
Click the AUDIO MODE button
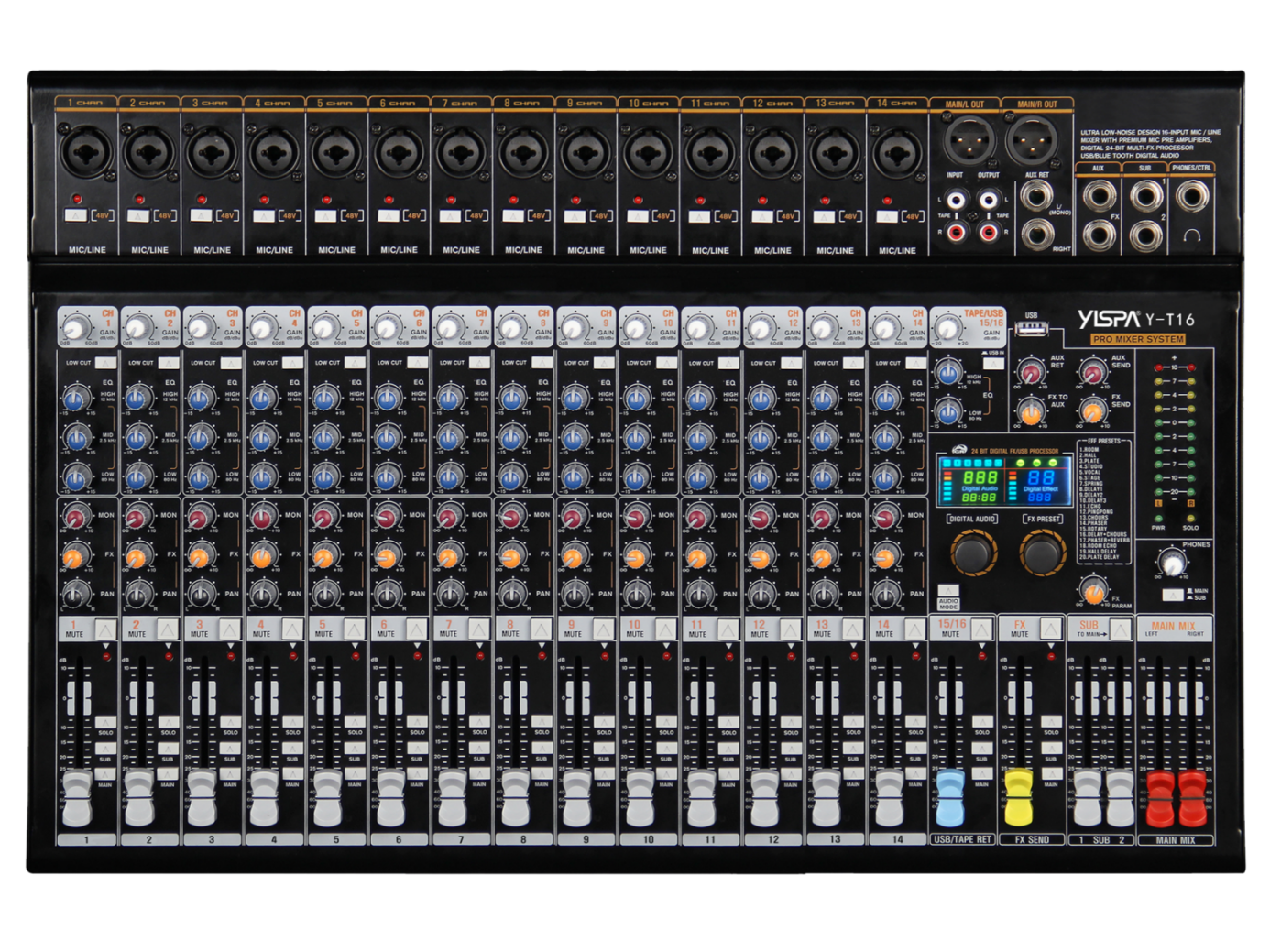coord(948,591)
